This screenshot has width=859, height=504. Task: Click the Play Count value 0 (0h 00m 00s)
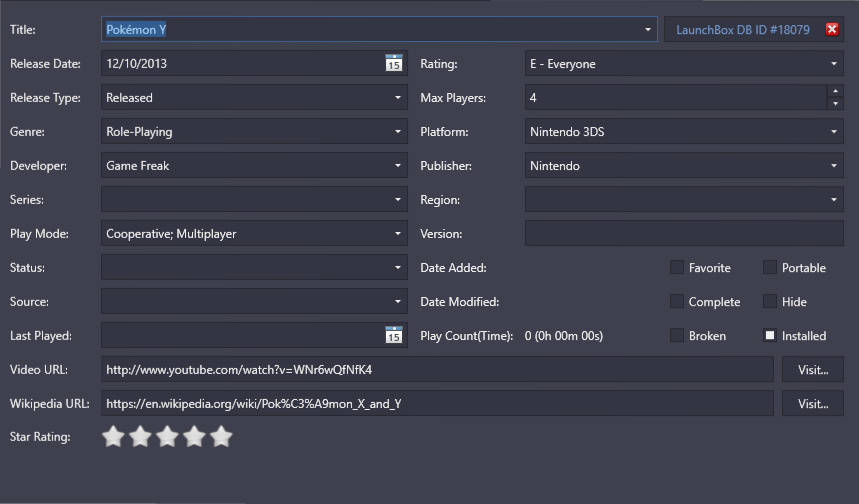tap(564, 336)
